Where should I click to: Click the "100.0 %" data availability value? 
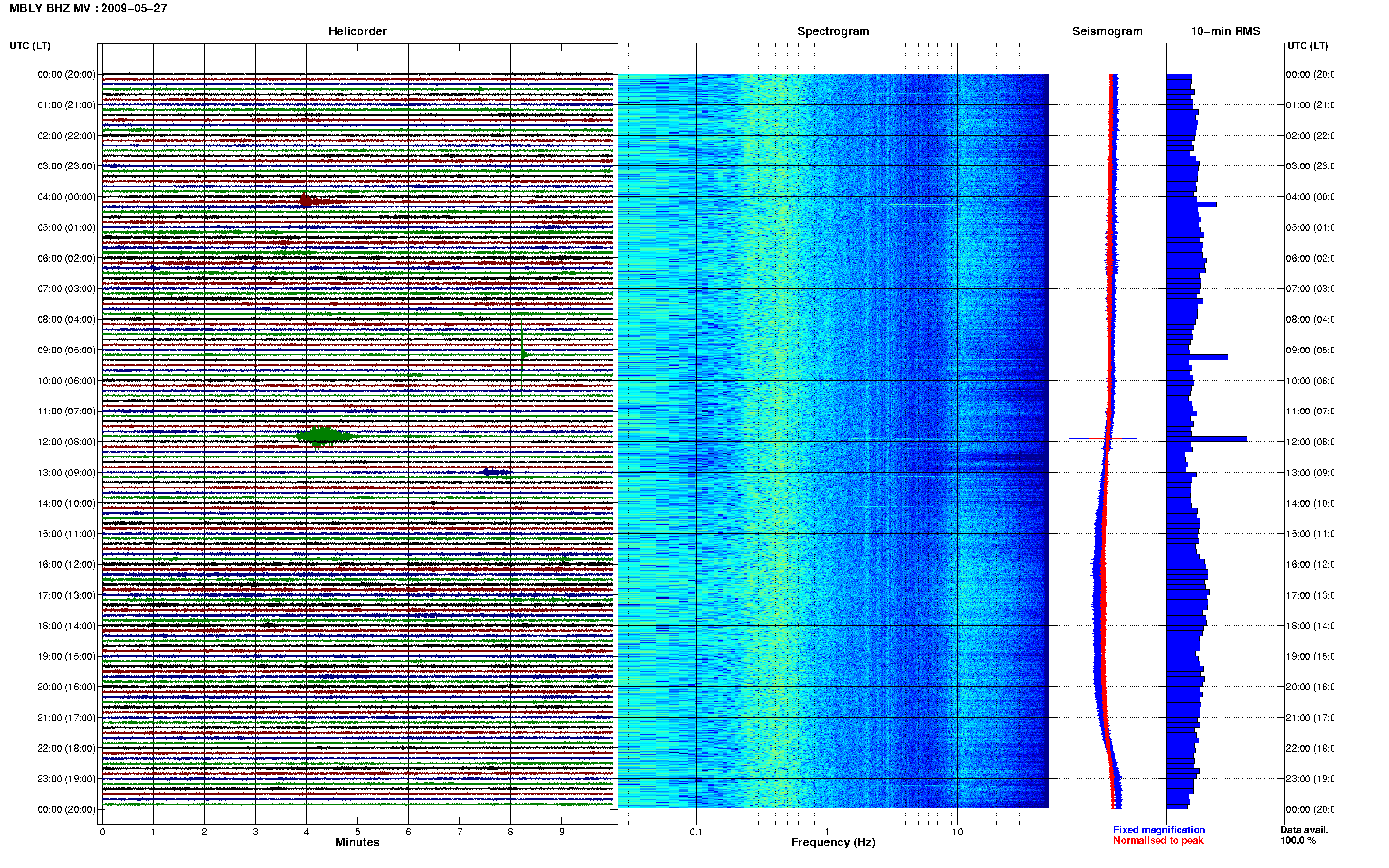(1298, 841)
